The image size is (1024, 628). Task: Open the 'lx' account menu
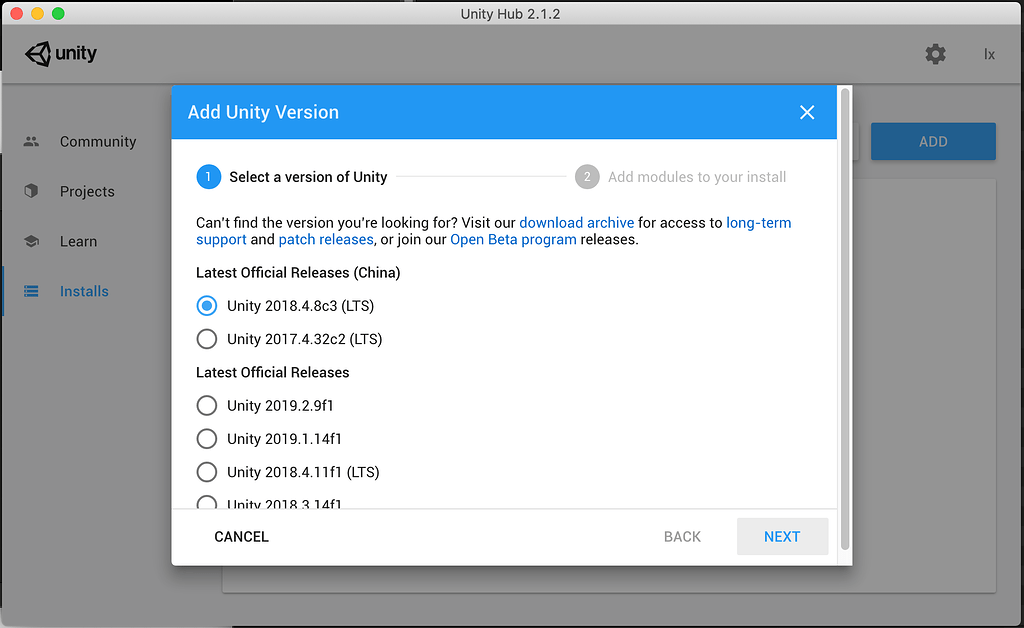989,54
